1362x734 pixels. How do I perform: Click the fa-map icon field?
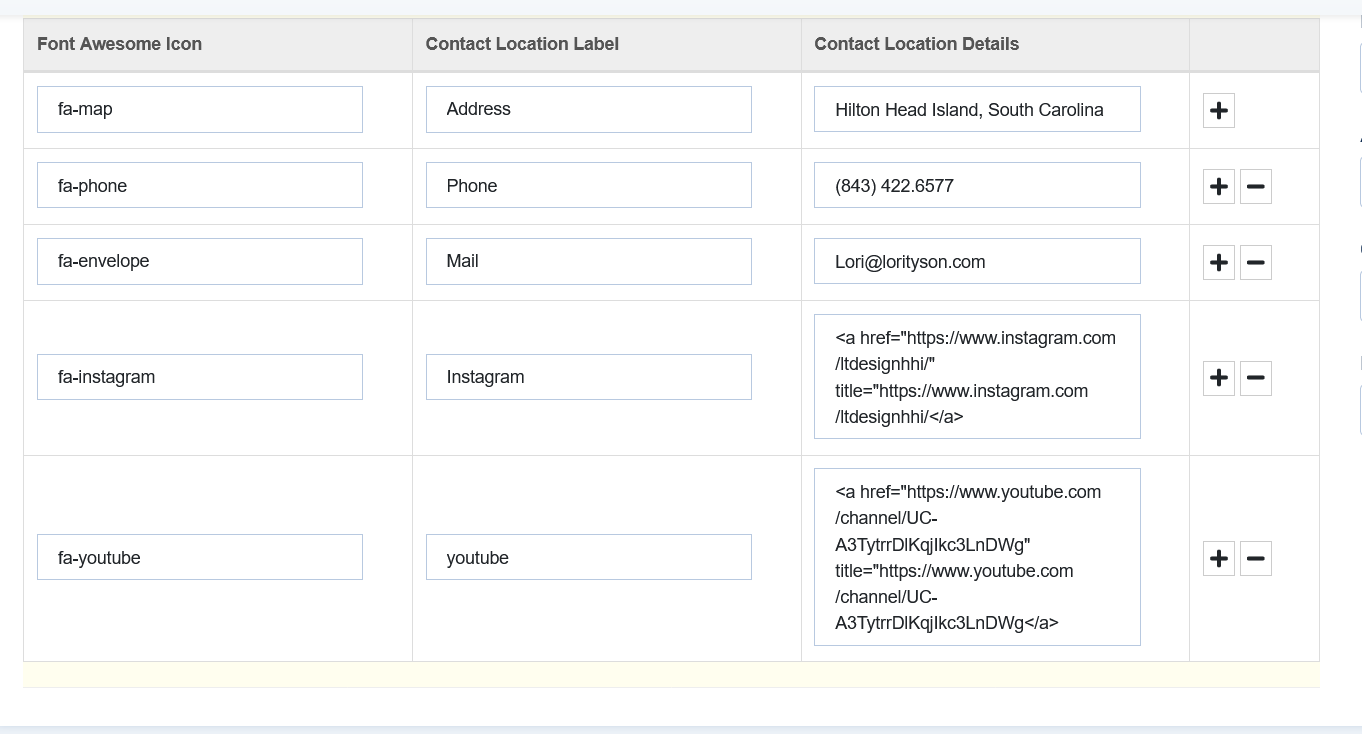(200, 109)
